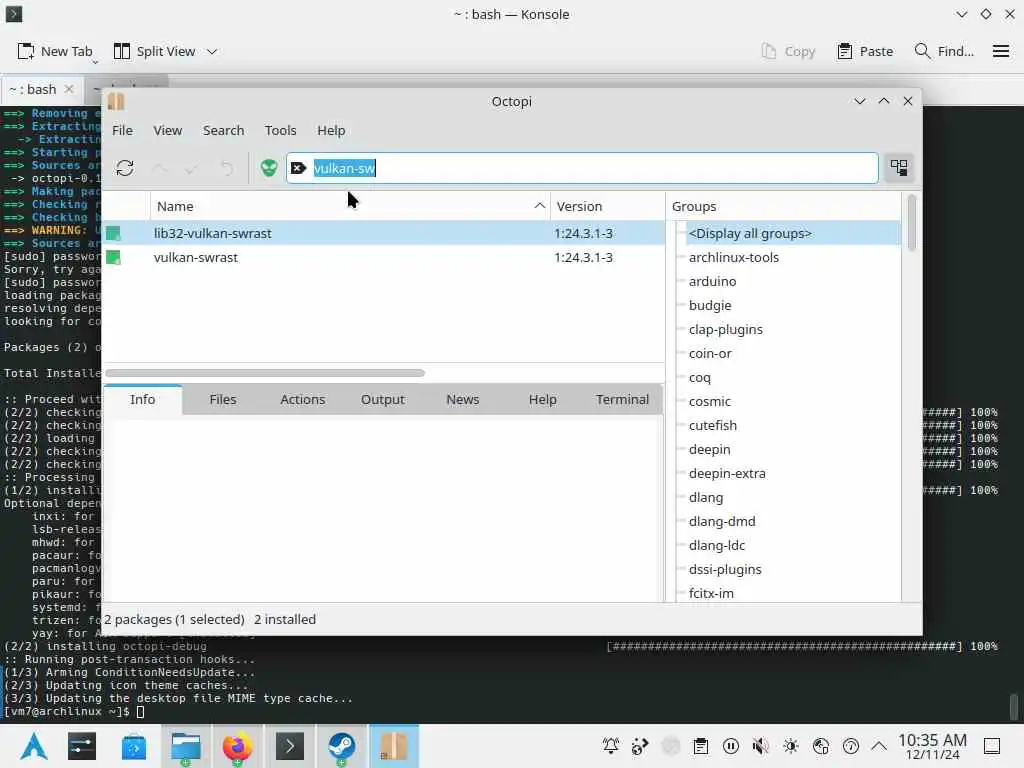Click the Octopi window app icon
The height and width of the screenshot is (768, 1024).
coord(116,101)
